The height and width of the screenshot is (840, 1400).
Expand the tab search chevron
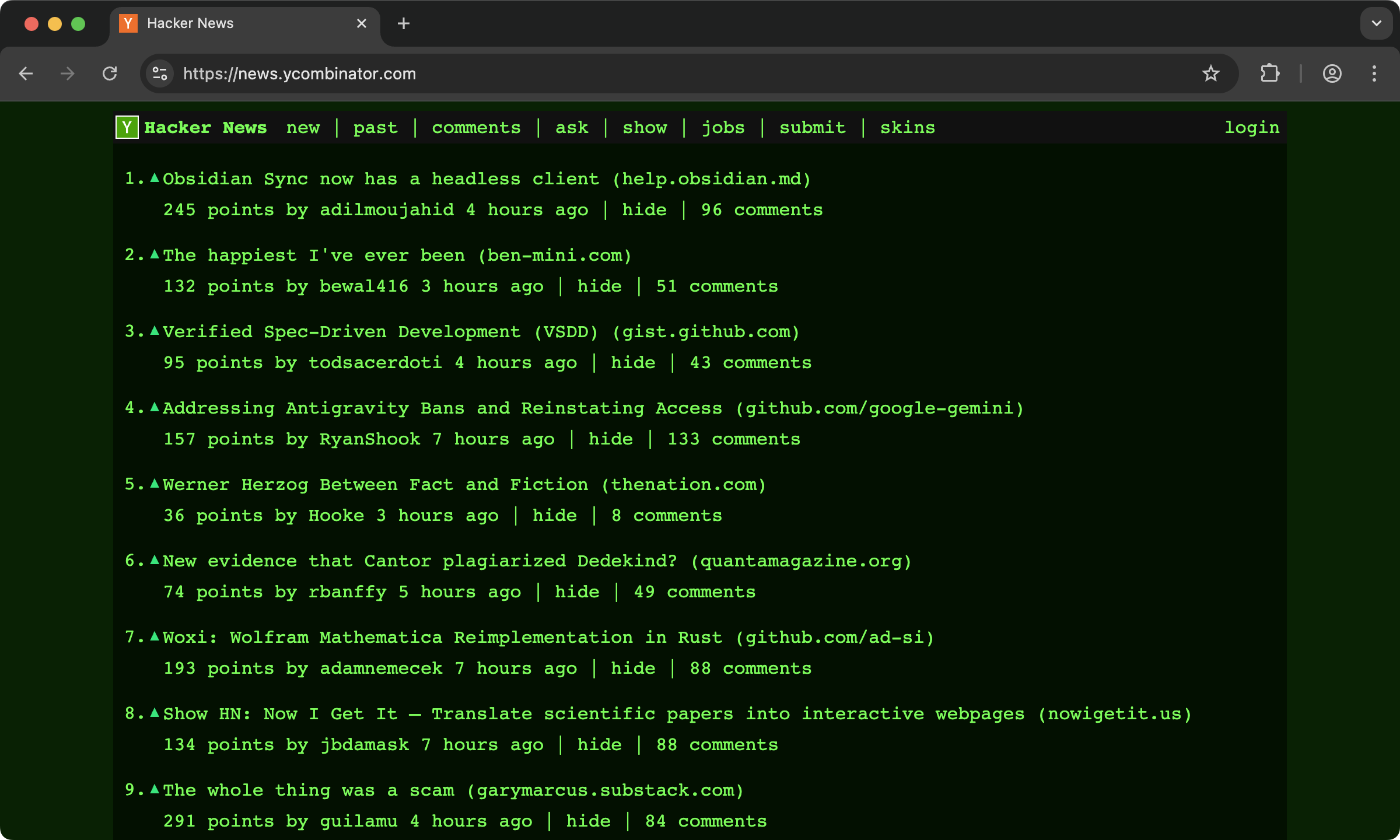1377,23
